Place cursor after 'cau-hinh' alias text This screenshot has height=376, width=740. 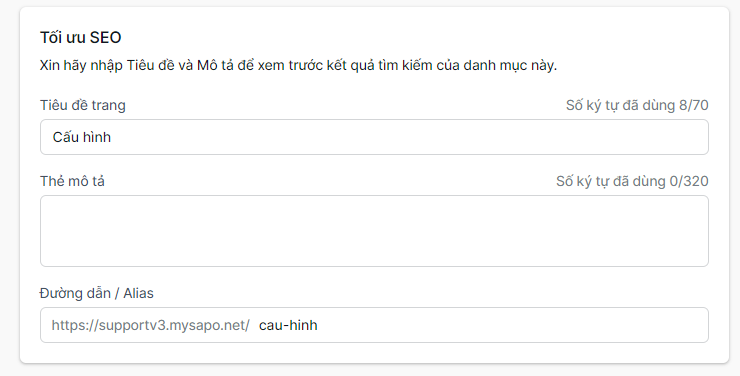point(319,325)
